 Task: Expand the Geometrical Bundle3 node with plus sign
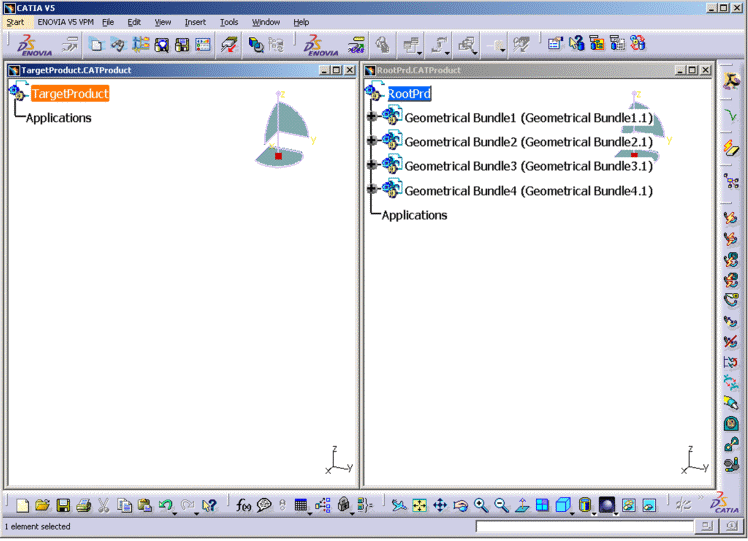[372, 166]
